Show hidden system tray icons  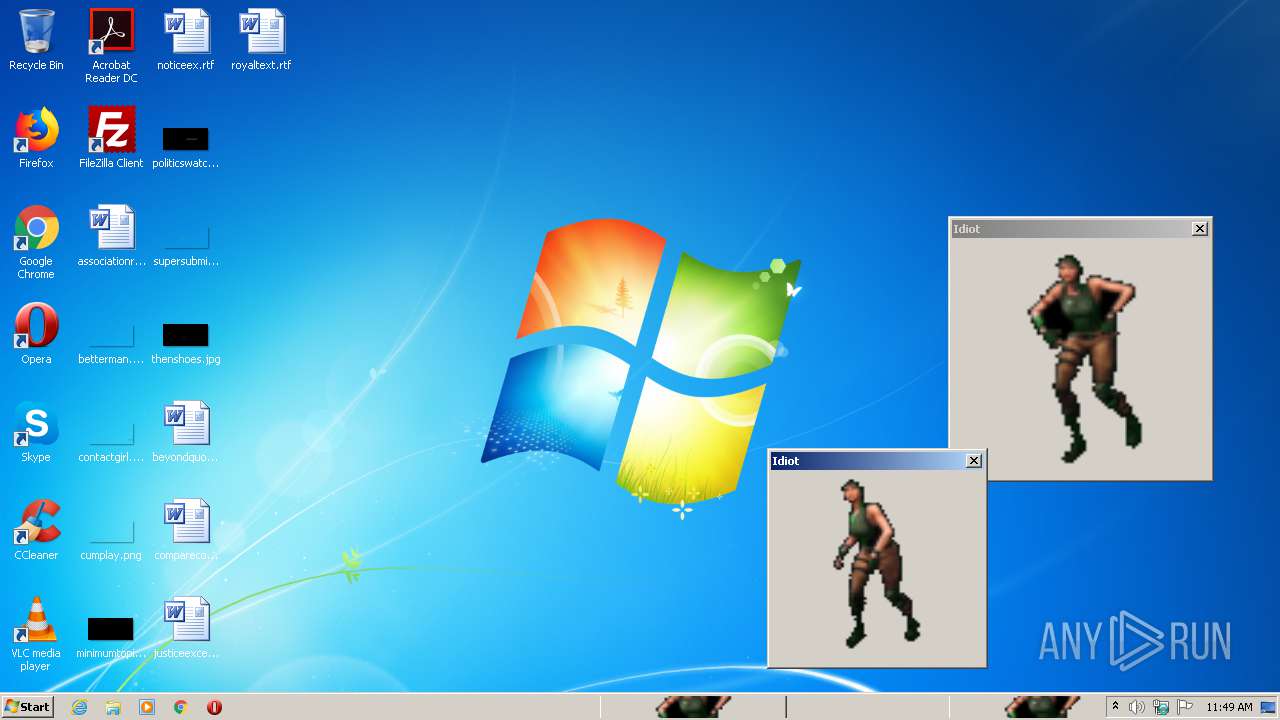click(x=1115, y=707)
